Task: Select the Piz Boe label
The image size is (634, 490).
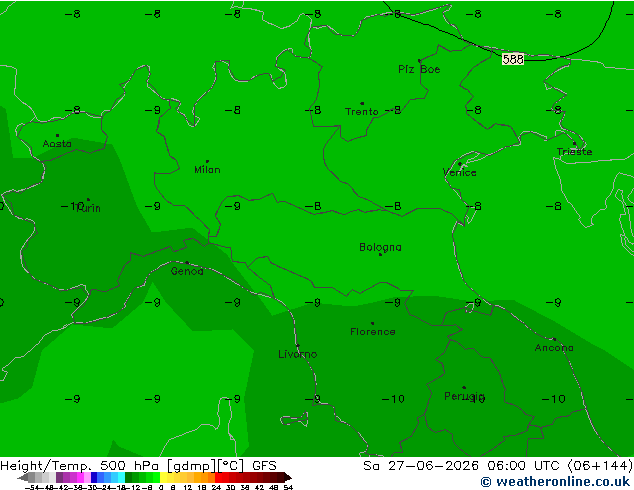Action: coord(419,69)
